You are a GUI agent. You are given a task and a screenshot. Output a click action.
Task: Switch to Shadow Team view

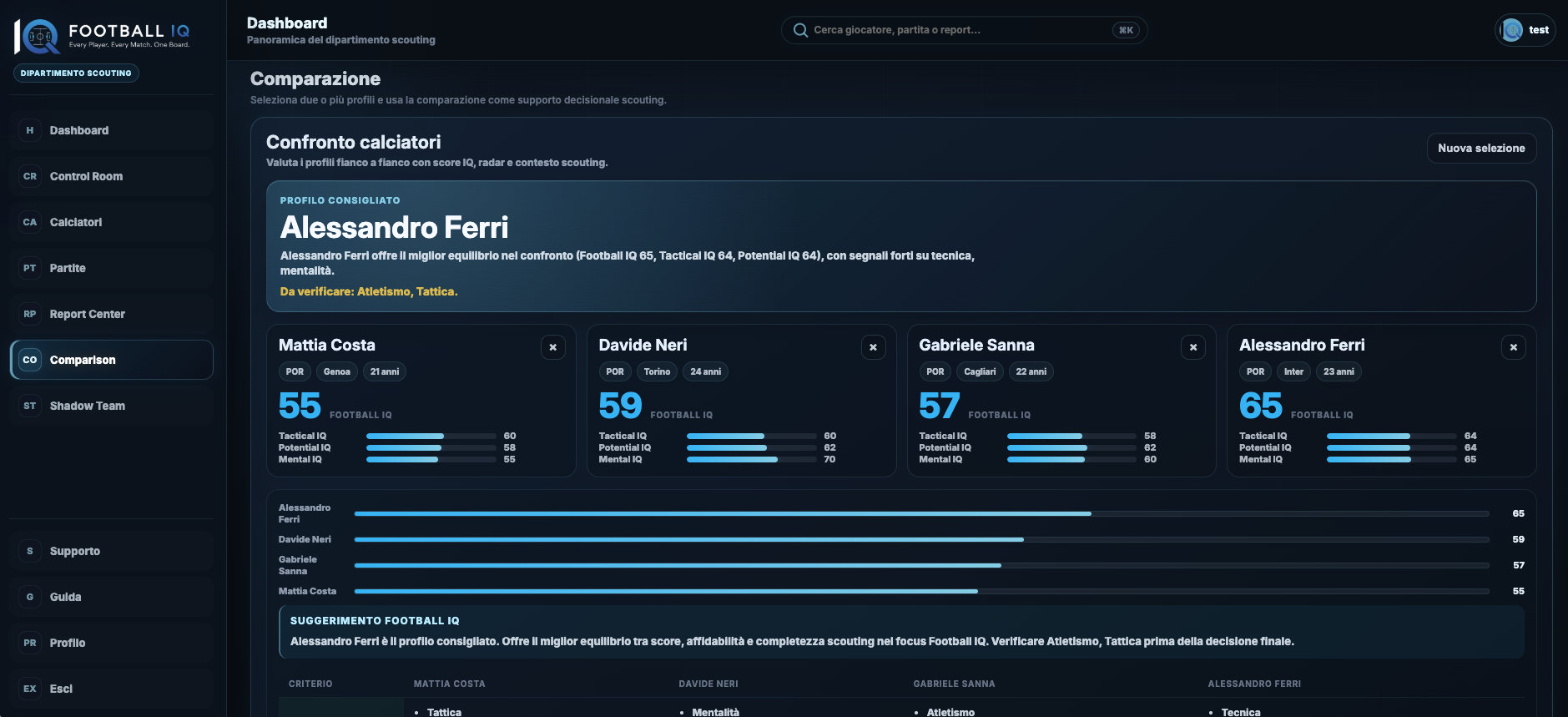click(112, 406)
